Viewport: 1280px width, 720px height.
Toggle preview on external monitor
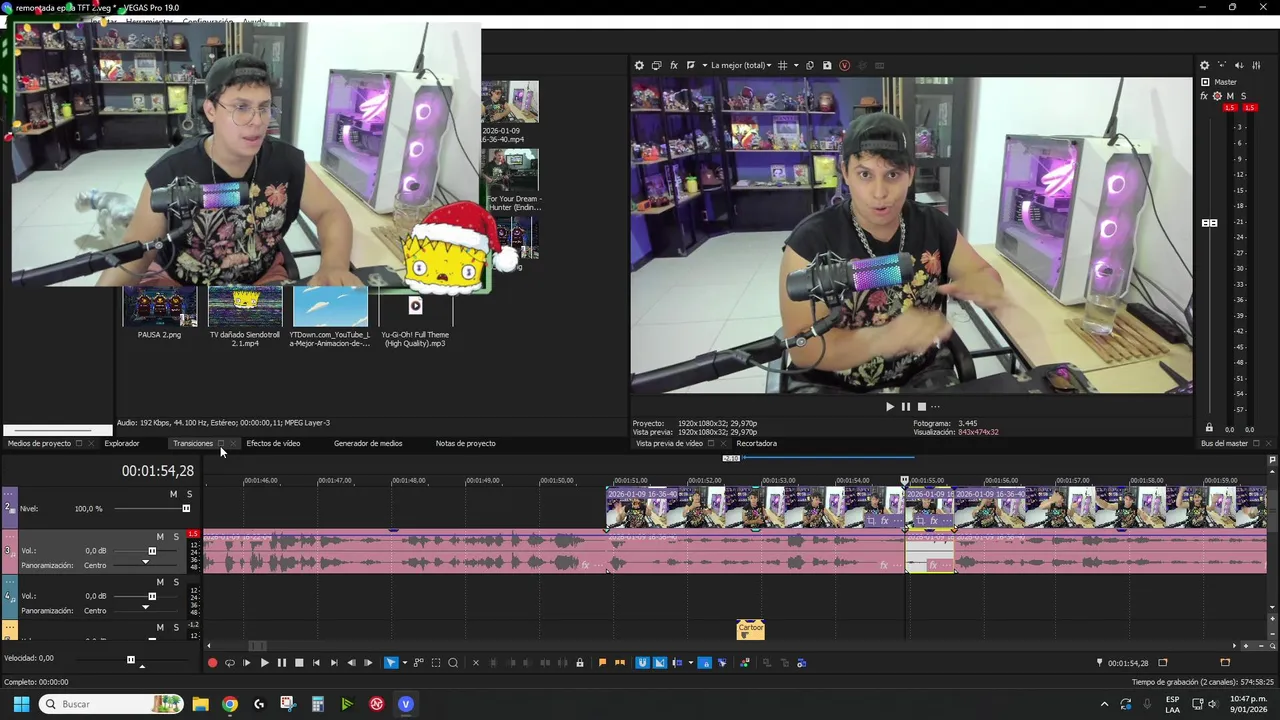pyautogui.click(x=656, y=65)
